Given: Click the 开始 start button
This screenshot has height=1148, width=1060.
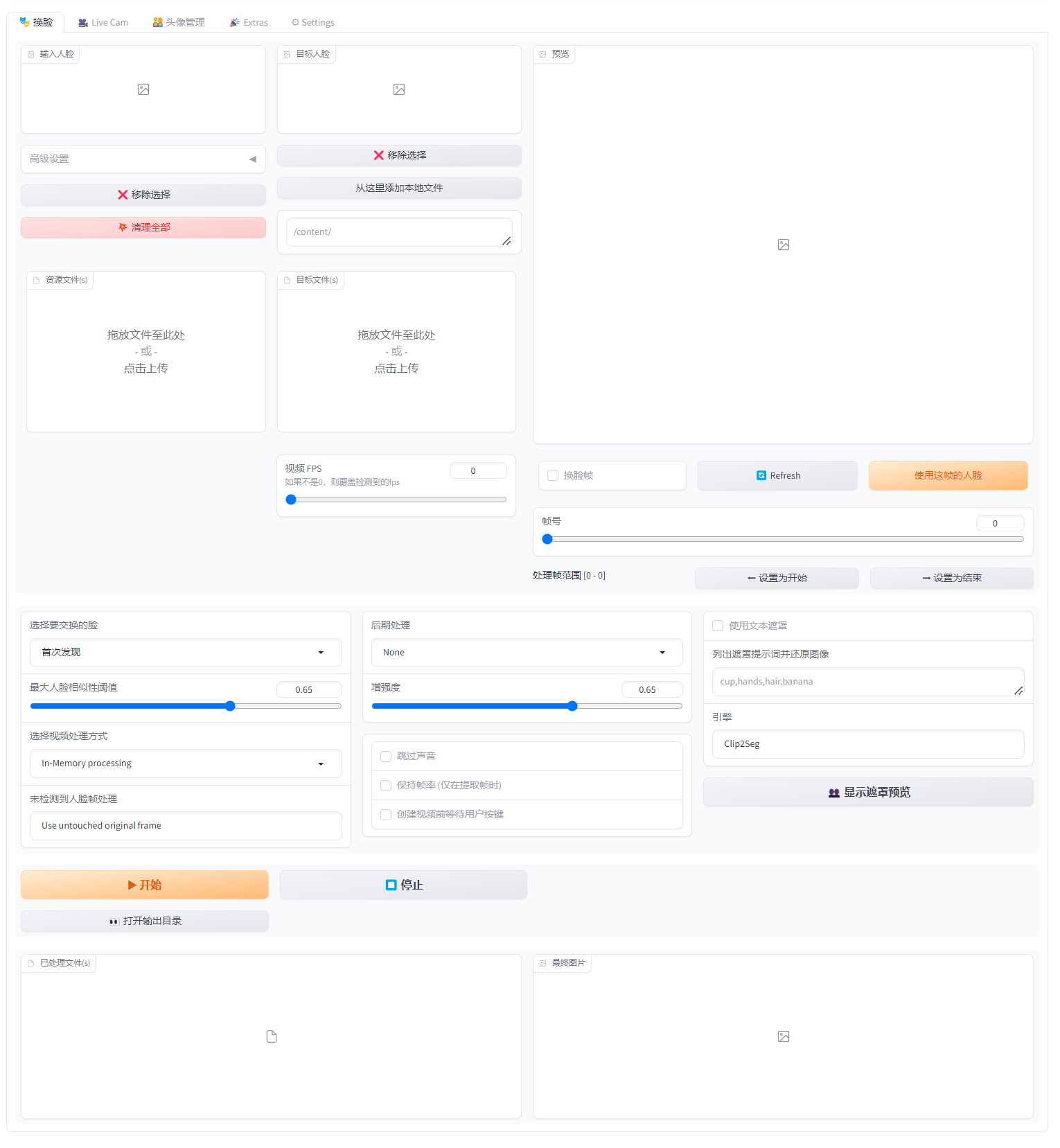Looking at the screenshot, I should tap(144, 885).
